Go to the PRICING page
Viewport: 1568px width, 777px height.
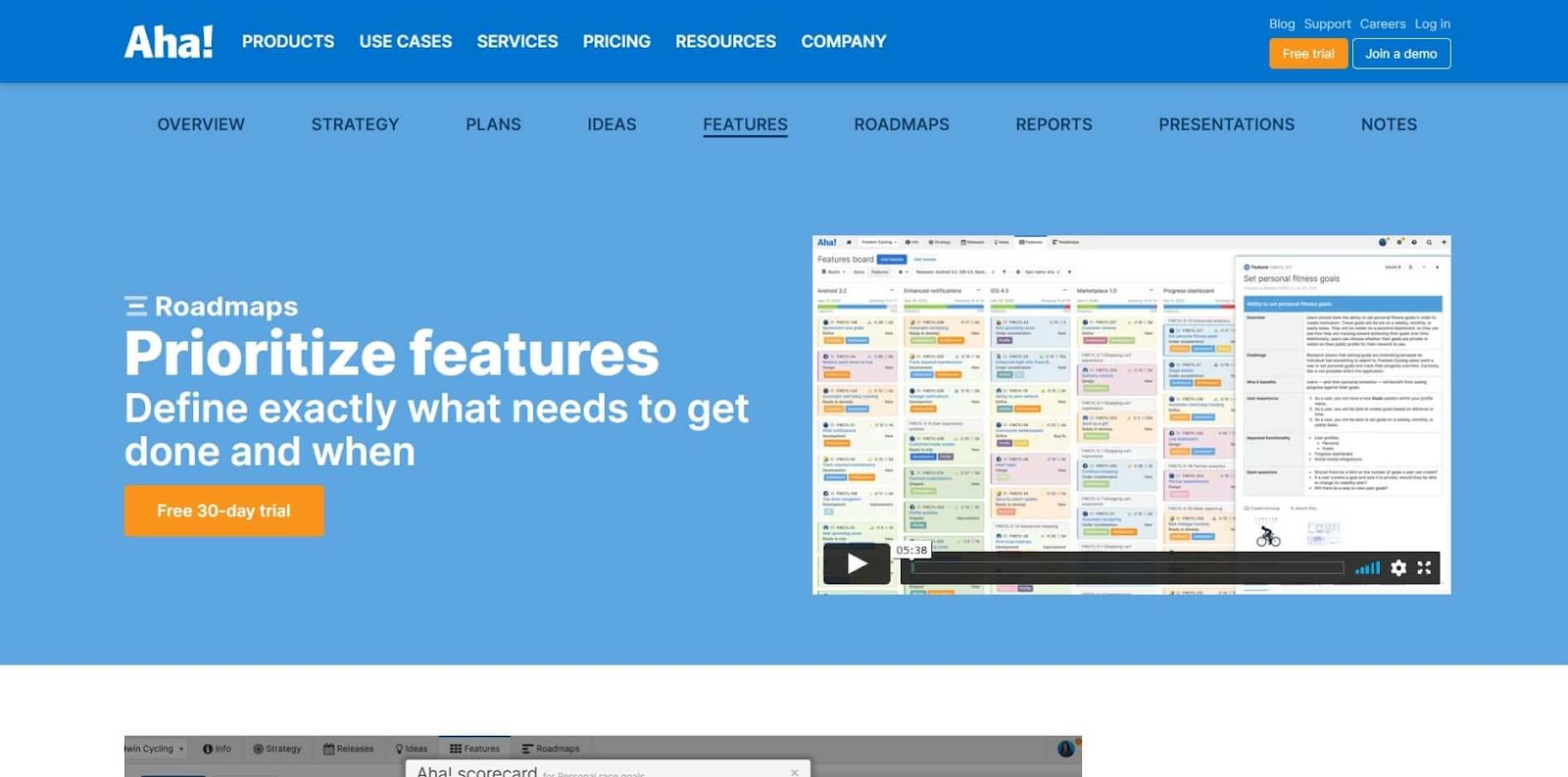point(616,41)
